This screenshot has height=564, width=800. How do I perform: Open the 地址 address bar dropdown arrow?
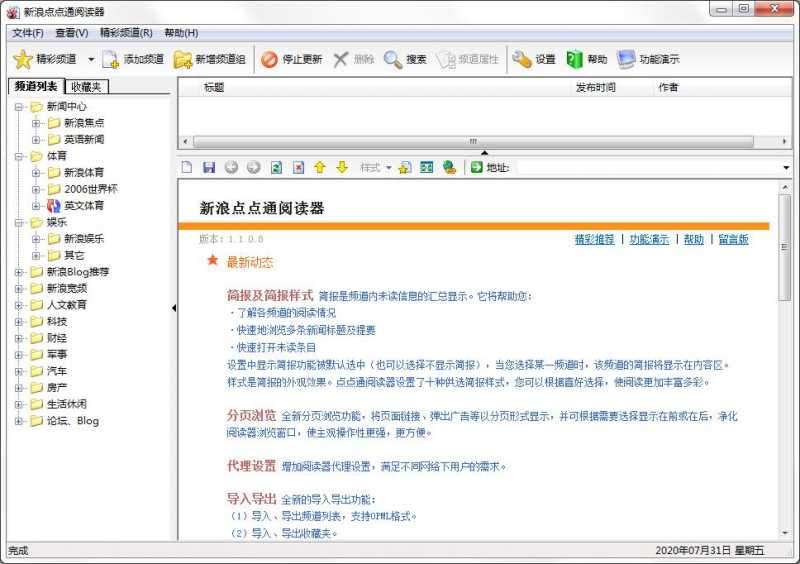(x=786, y=167)
